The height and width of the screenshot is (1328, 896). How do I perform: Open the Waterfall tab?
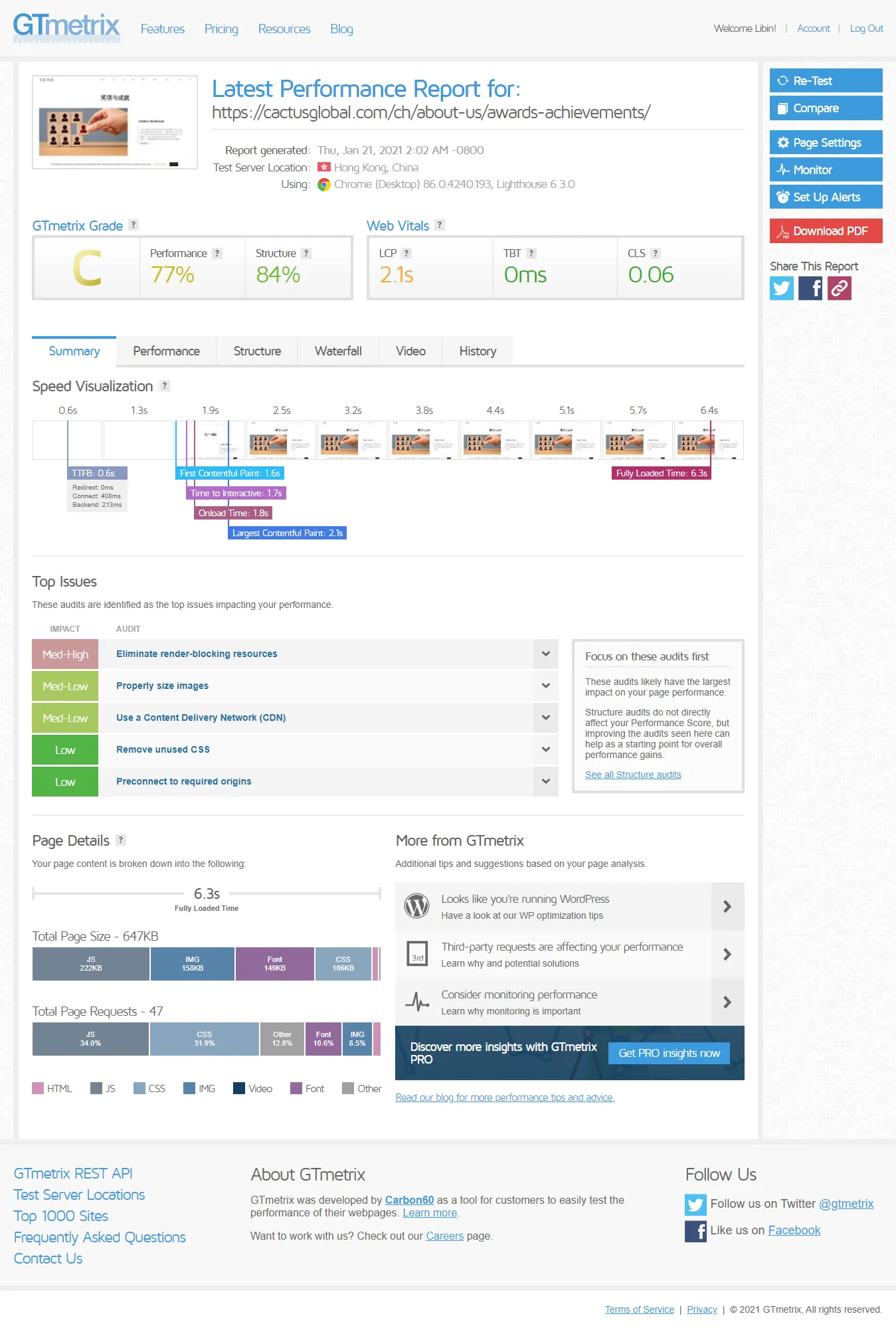338,351
